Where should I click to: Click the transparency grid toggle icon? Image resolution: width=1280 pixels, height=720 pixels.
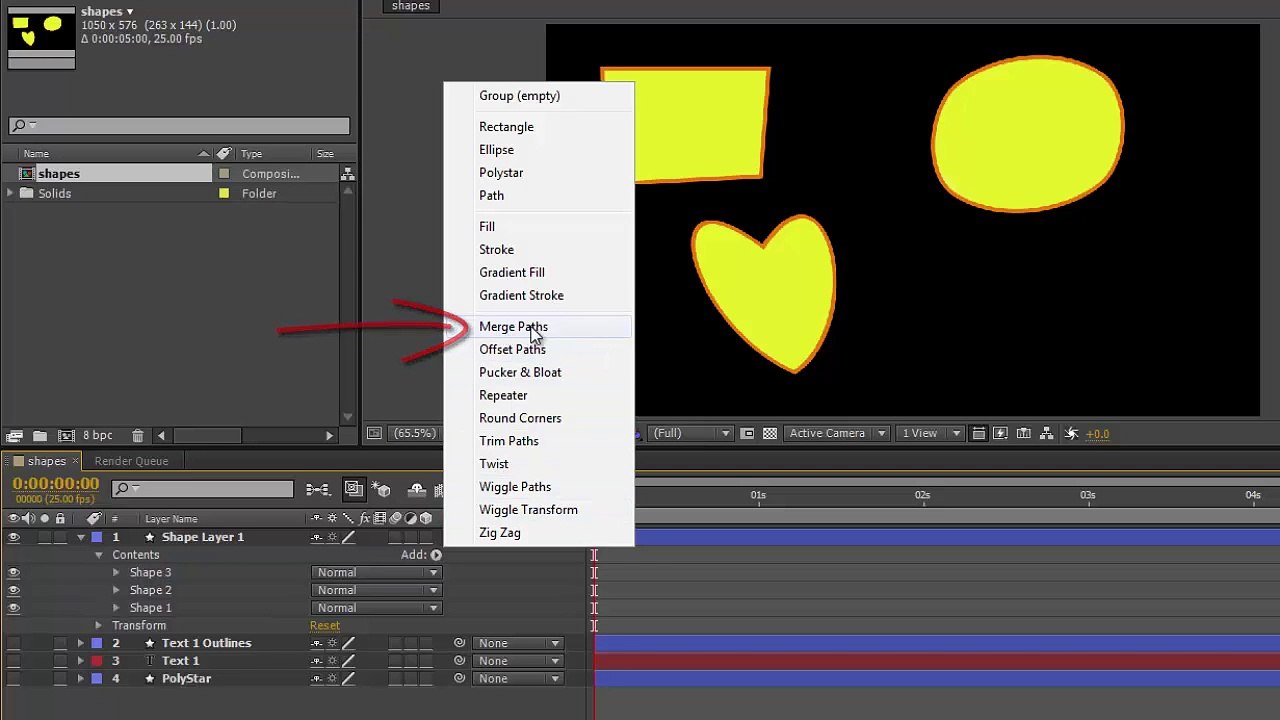[x=769, y=434]
